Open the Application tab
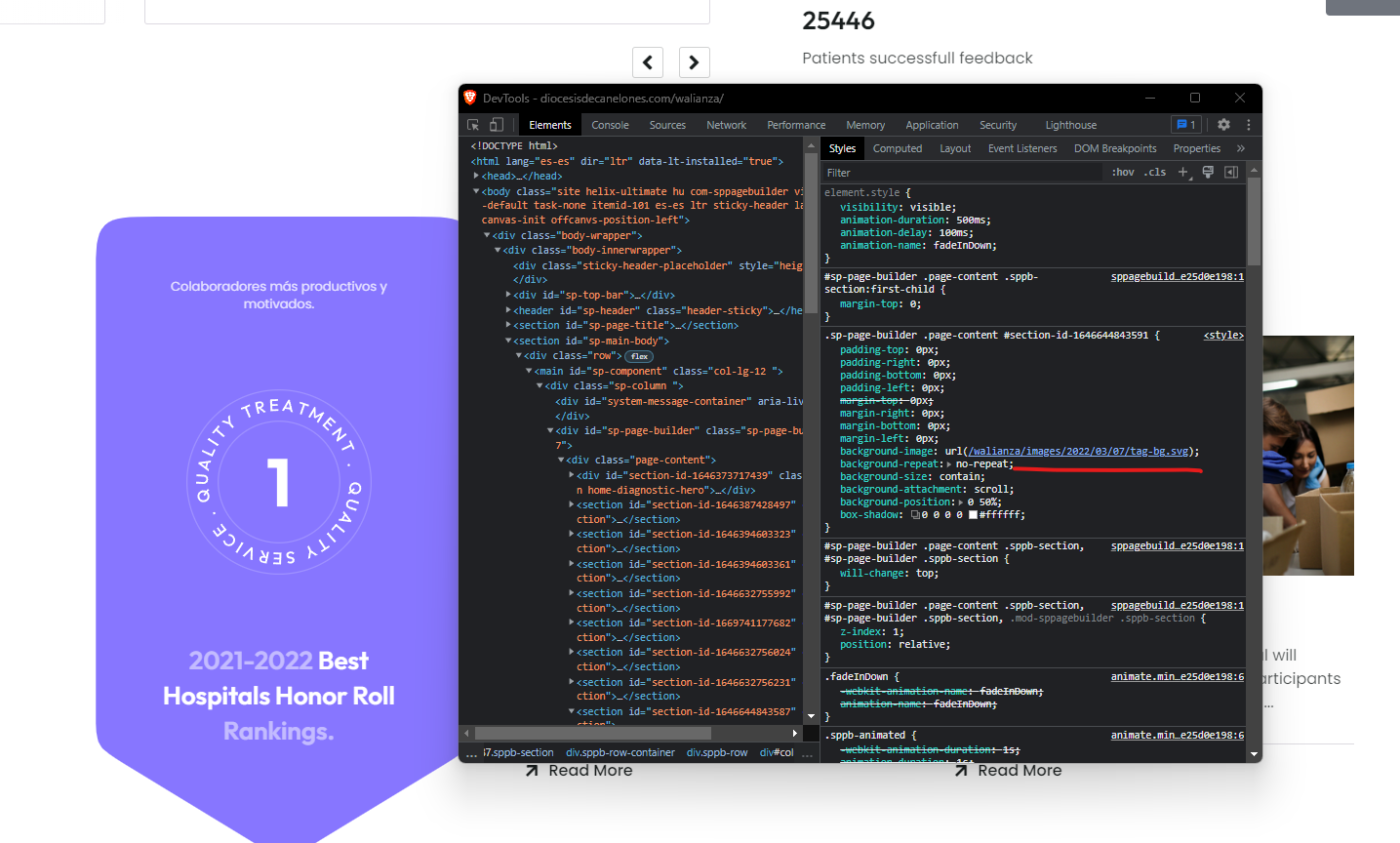Viewport: 1400px width, 843px height. 932,125
